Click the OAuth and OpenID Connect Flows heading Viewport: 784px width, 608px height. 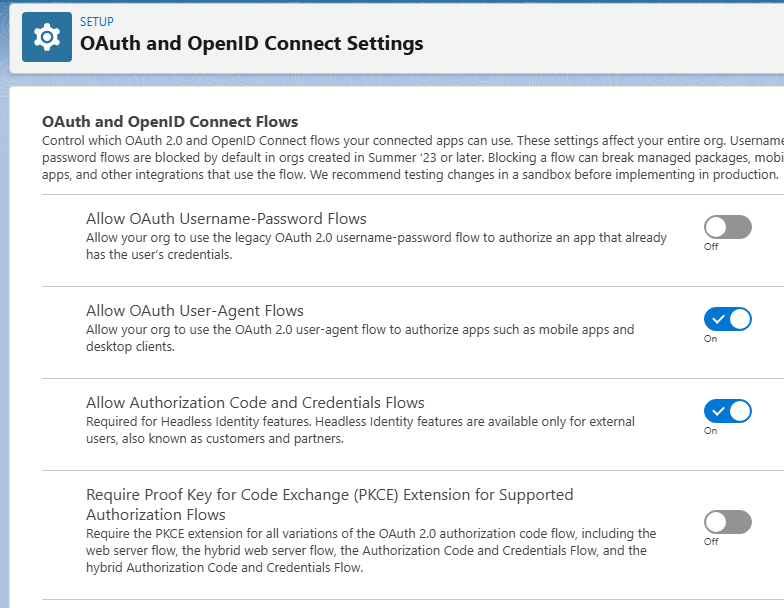click(x=170, y=122)
